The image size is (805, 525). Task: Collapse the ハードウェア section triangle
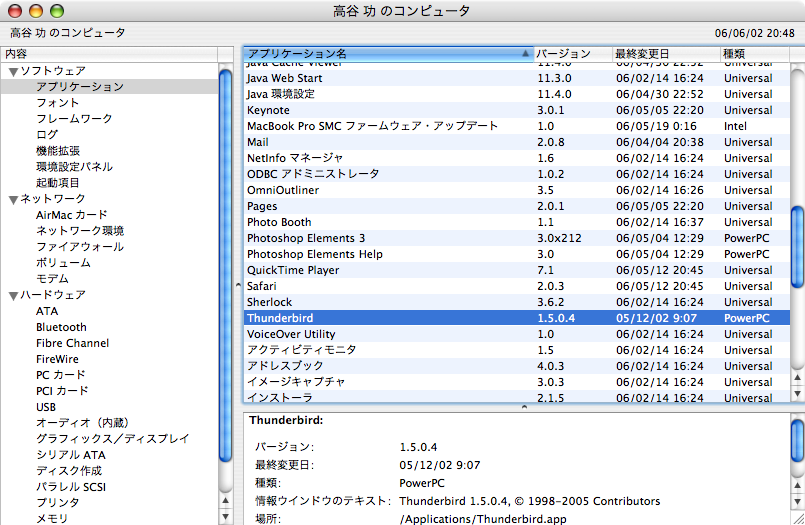click(13, 296)
